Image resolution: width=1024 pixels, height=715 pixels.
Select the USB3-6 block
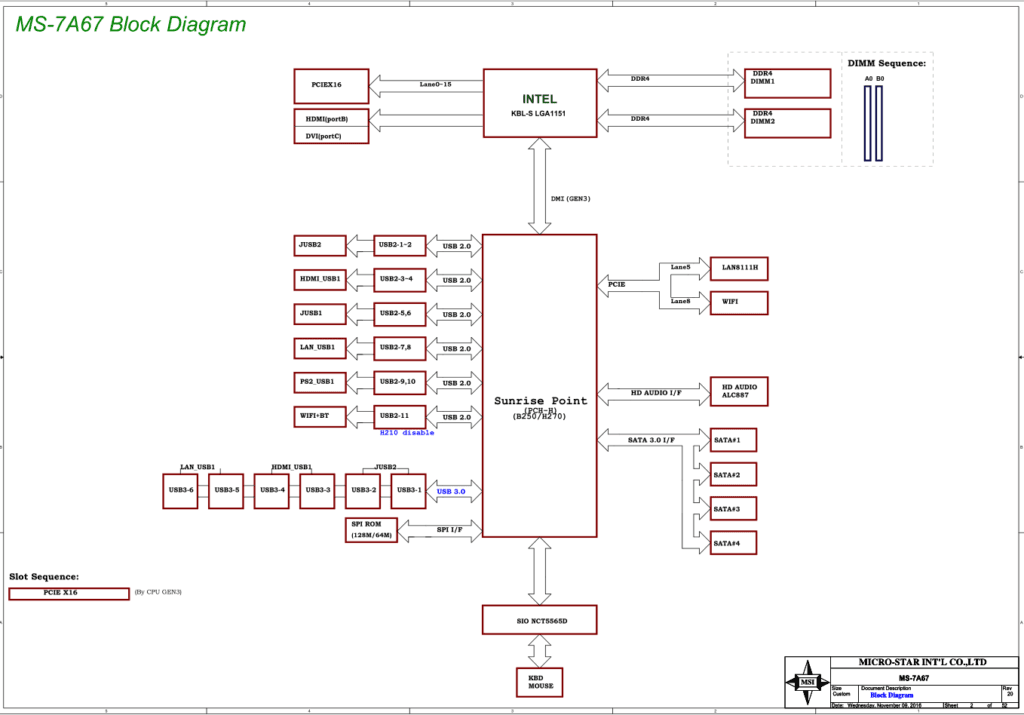180,491
